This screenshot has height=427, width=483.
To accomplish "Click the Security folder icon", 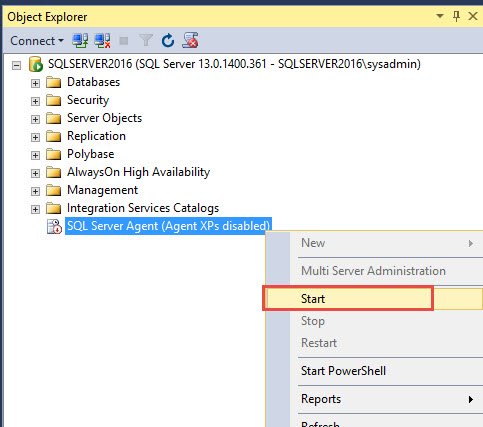I will (53, 100).
